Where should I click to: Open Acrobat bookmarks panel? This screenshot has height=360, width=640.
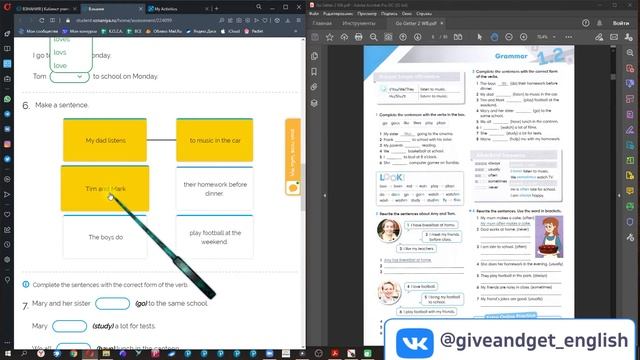pyautogui.click(x=314, y=71)
